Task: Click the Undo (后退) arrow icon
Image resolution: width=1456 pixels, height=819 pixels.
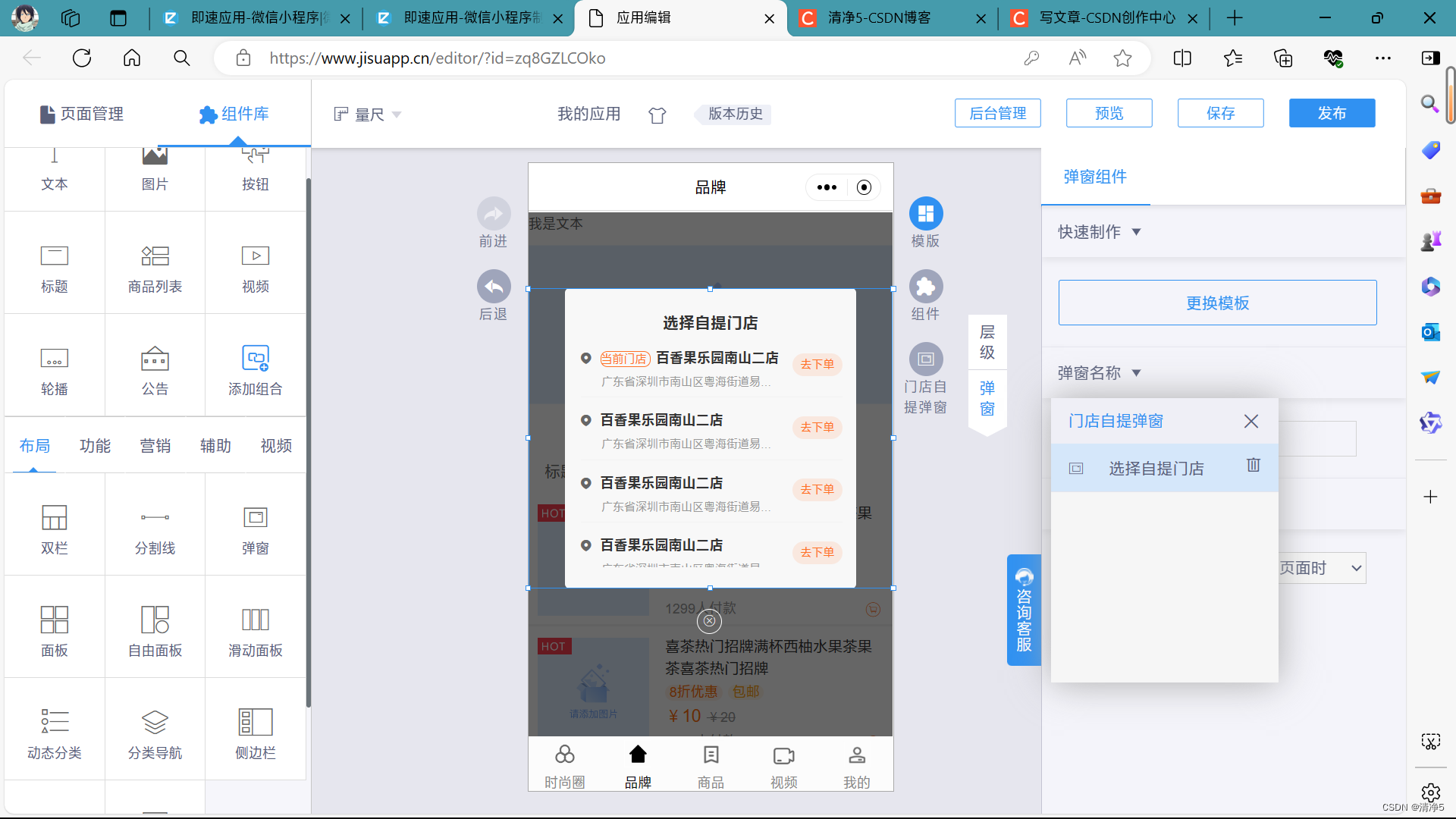Action: (494, 287)
